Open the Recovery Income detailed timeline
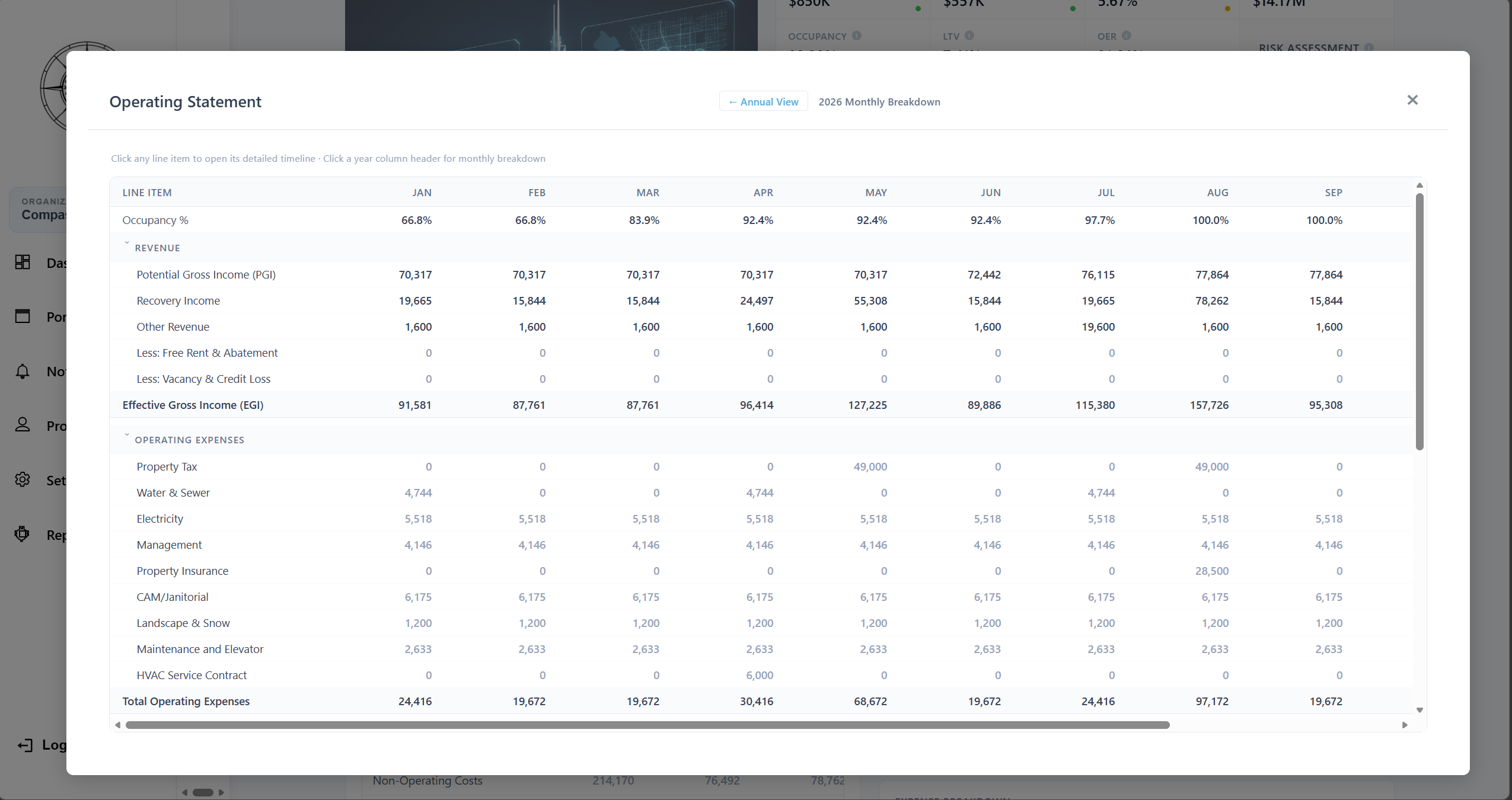The height and width of the screenshot is (800, 1512). click(x=178, y=300)
